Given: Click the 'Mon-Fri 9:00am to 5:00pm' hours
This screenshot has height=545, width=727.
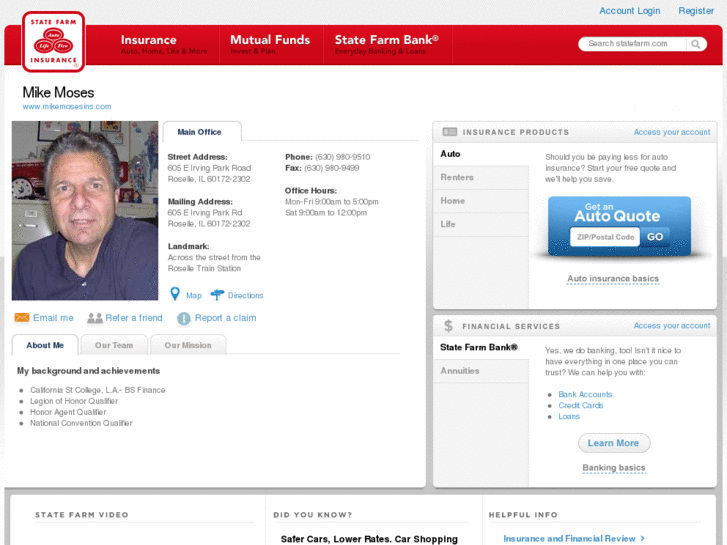Looking at the screenshot, I should pos(332,202).
